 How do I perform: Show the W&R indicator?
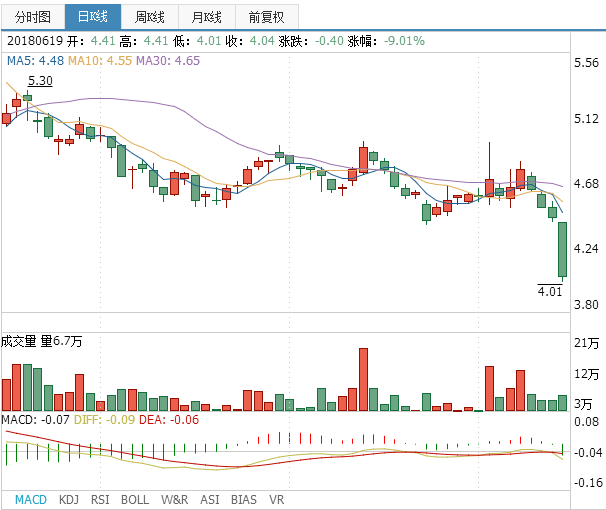[175, 500]
